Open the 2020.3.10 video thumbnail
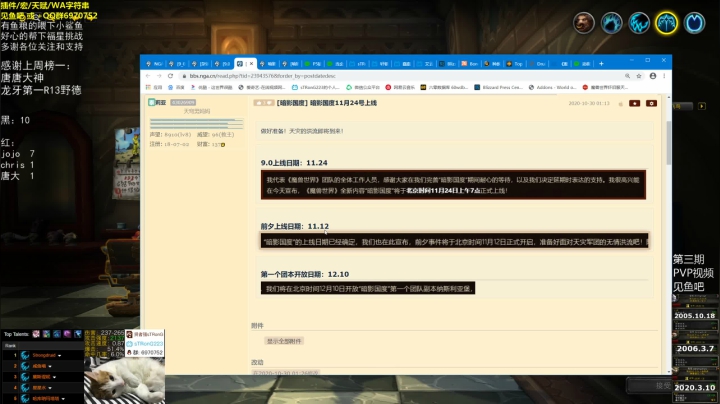 point(695,388)
